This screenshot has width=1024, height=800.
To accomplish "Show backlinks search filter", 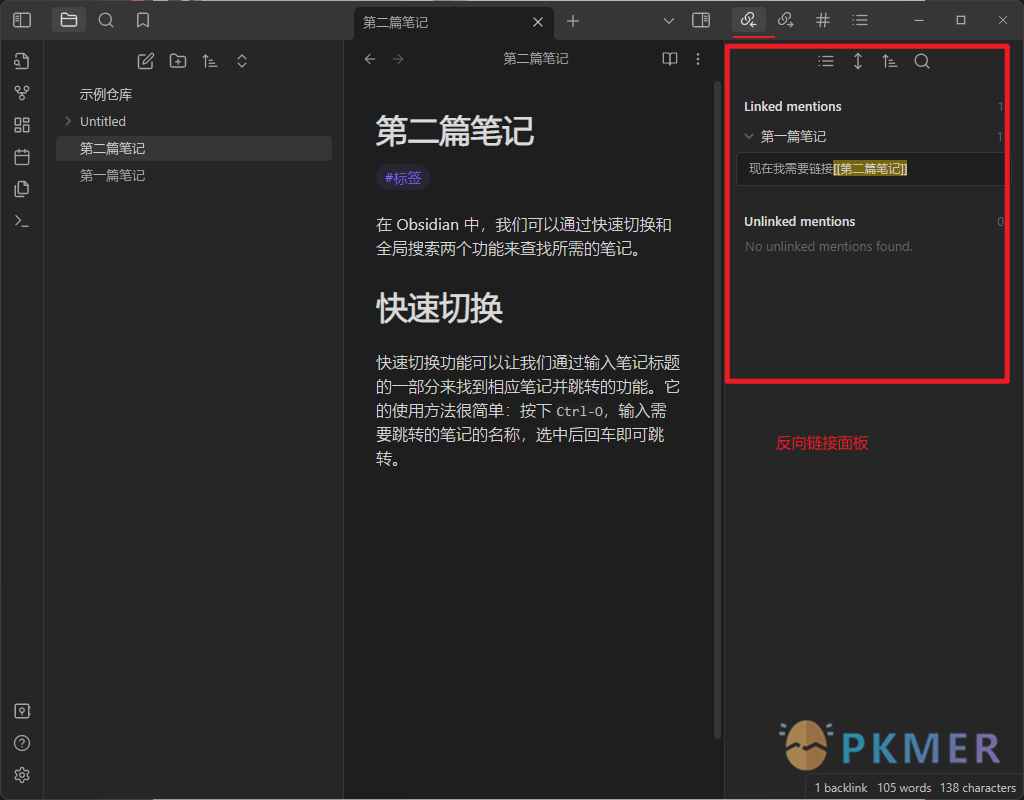I will click(x=921, y=61).
